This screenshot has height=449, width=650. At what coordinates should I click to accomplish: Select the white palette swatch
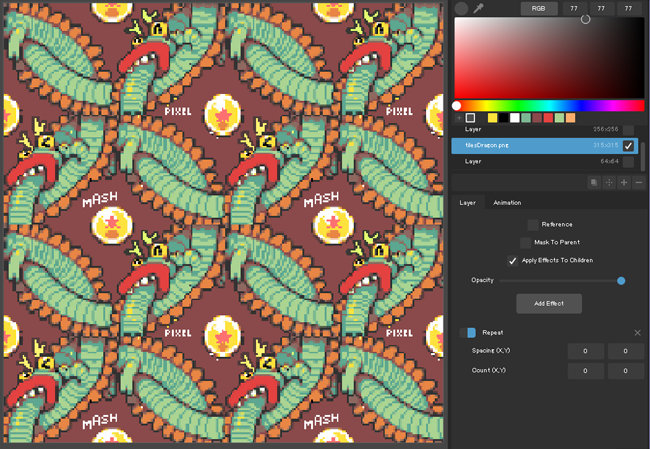(x=514, y=118)
